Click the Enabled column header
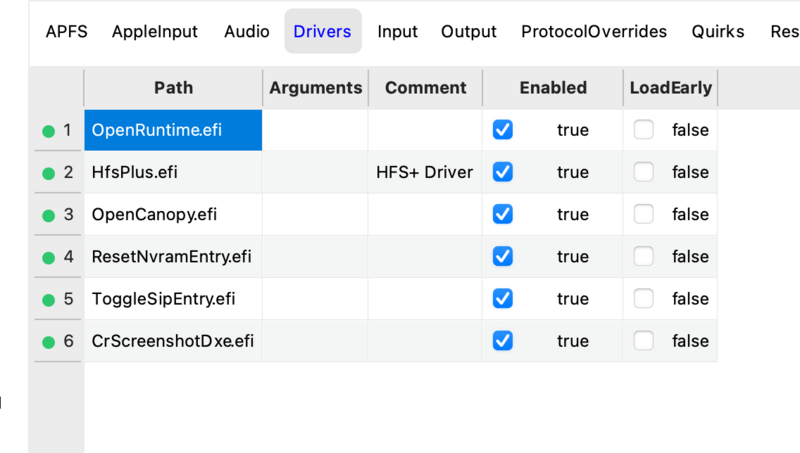Viewport: 800px width, 453px height. [x=553, y=88]
